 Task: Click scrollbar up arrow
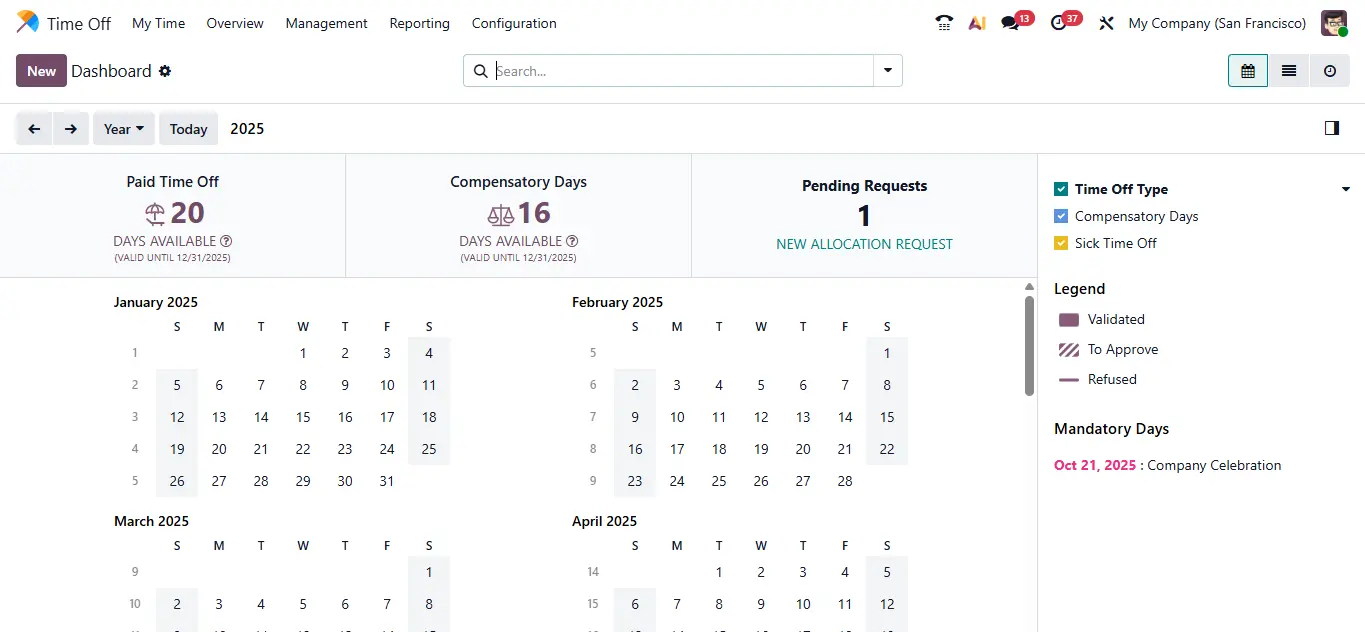(x=1030, y=286)
